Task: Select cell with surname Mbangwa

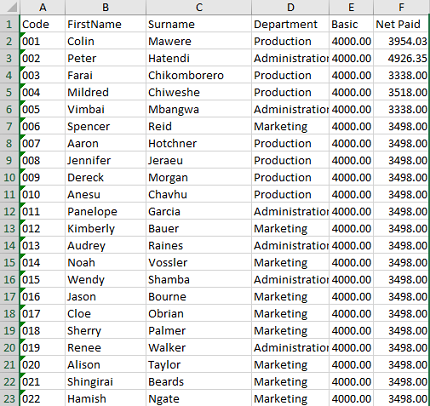Action: click(x=199, y=109)
